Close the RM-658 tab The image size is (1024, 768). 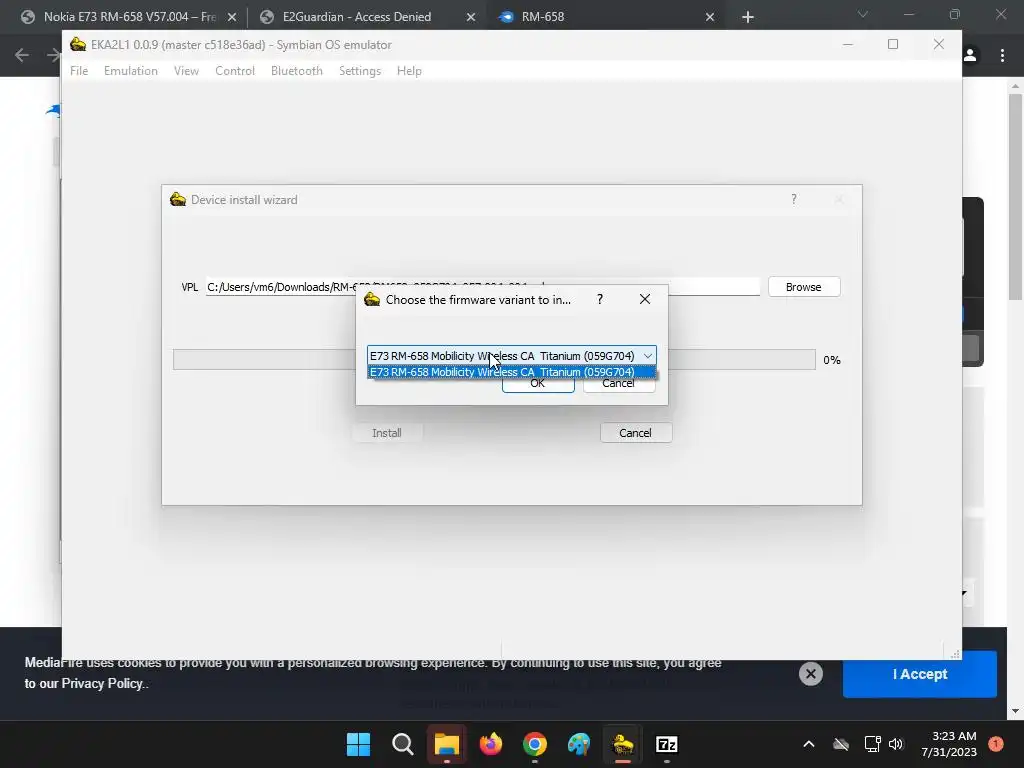tap(710, 17)
